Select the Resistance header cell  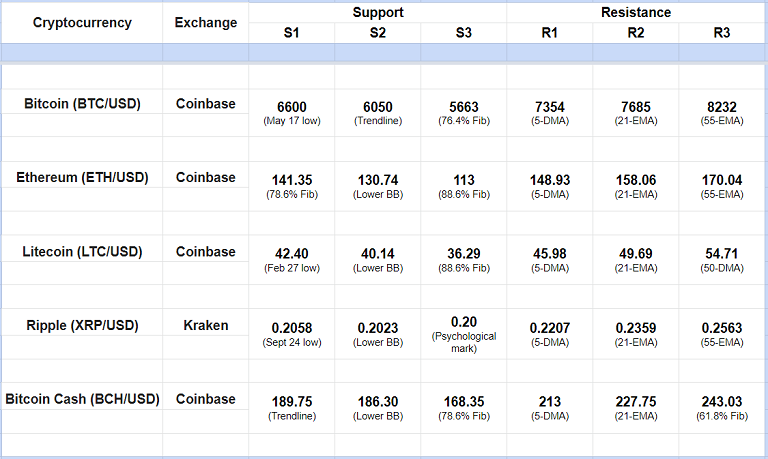click(x=636, y=13)
